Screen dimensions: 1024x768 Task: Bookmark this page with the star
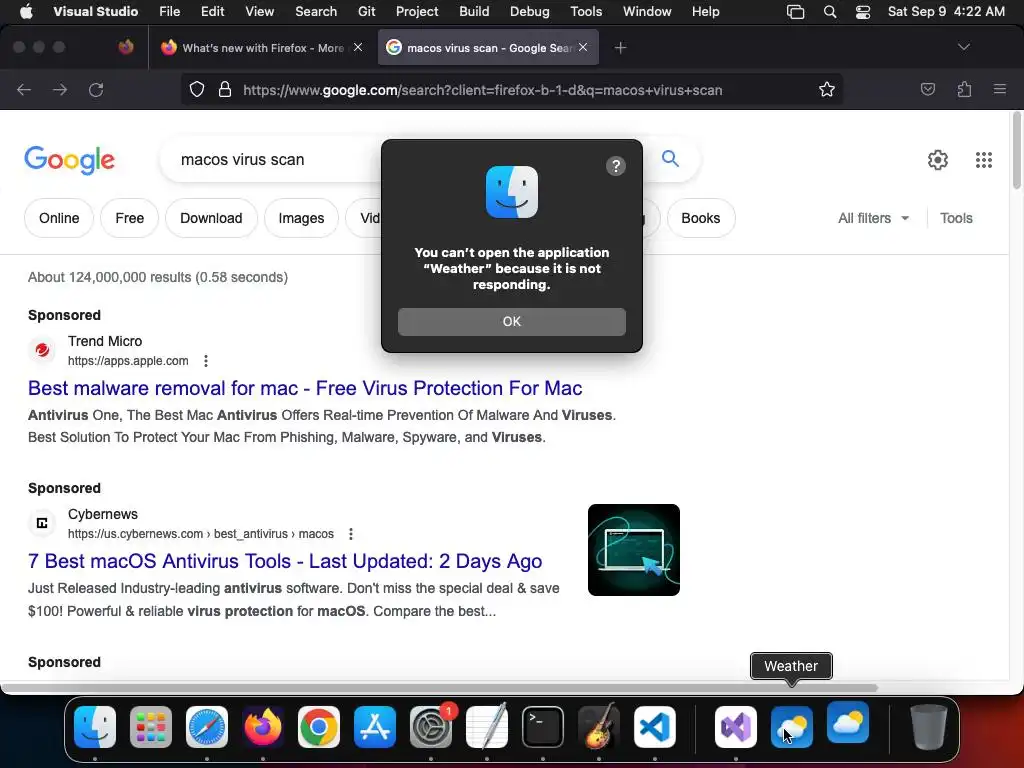(x=827, y=89)
